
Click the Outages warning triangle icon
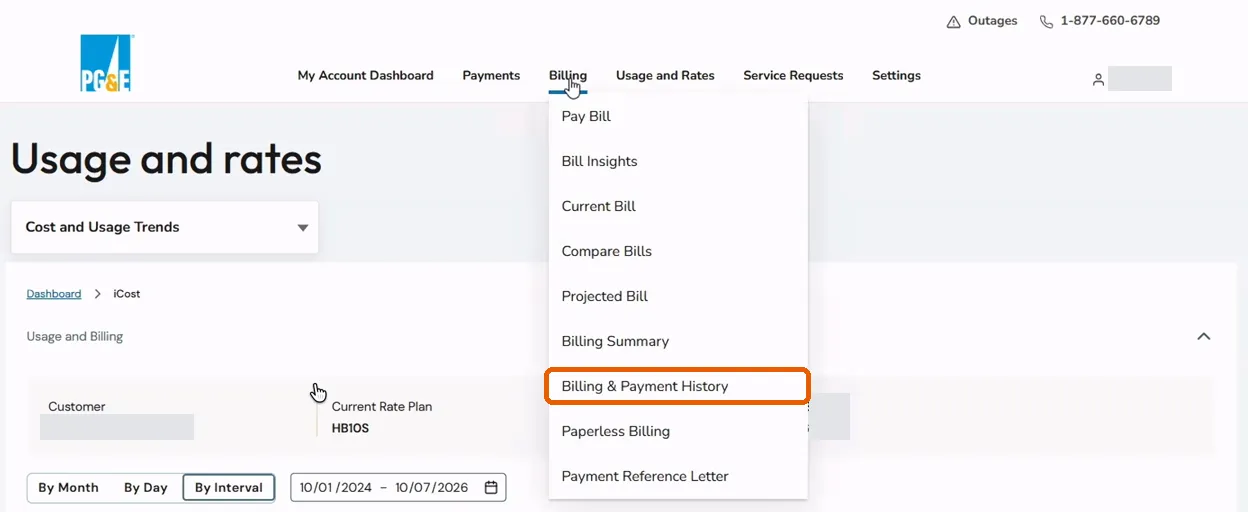coord(954,21)
